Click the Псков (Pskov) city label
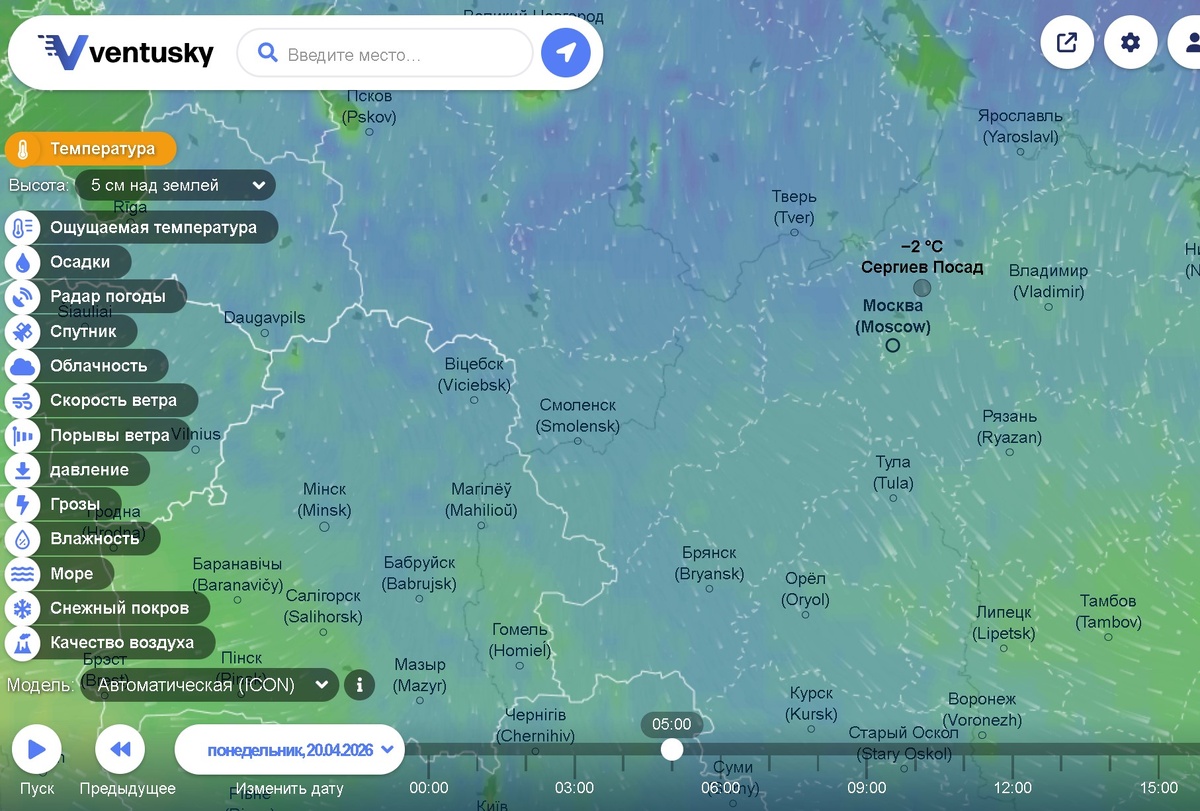Viewport: 1200px width, 811px height. pyautogui.click(x=369, y=107)
